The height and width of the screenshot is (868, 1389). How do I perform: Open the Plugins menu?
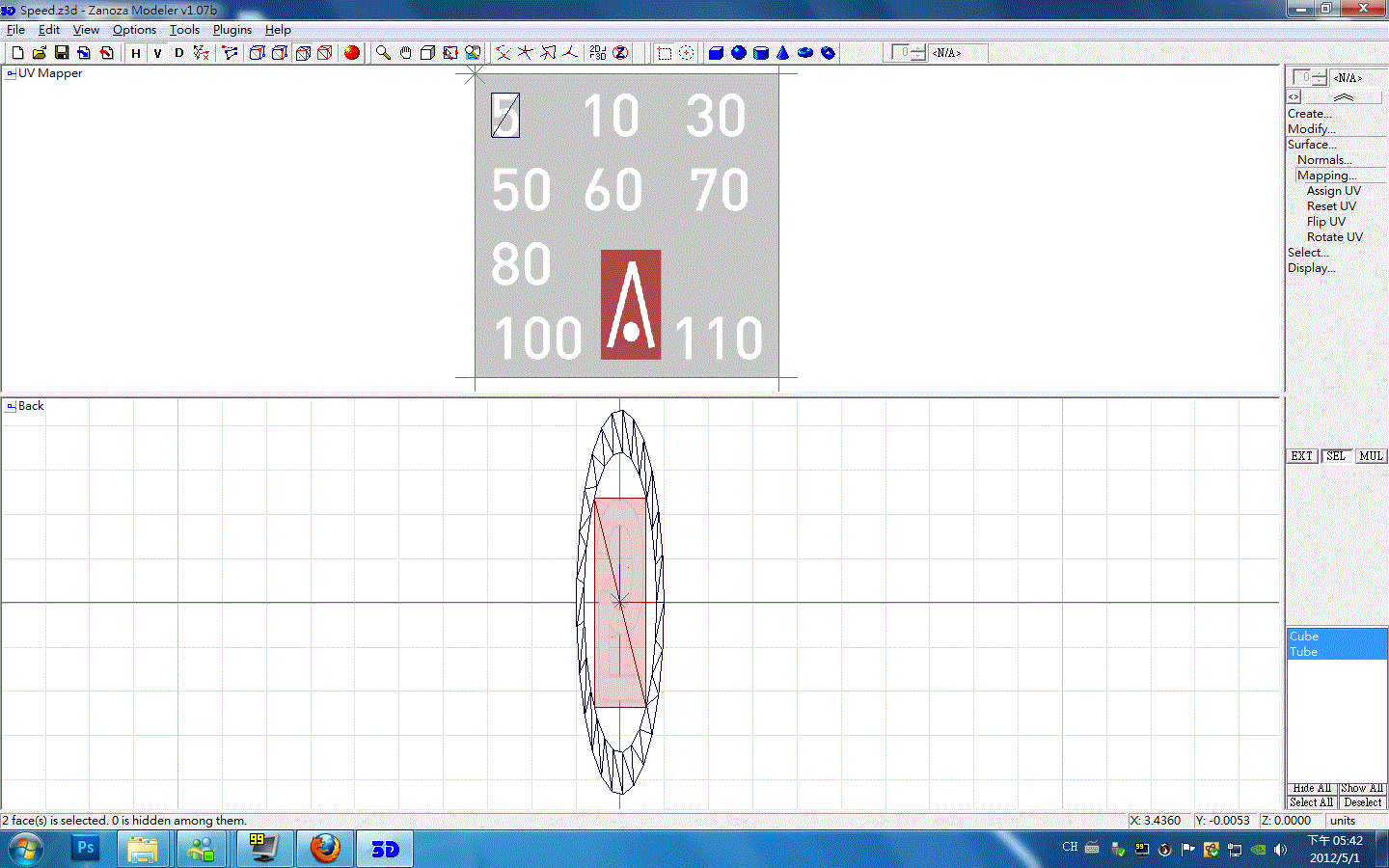tap(231, 30)
